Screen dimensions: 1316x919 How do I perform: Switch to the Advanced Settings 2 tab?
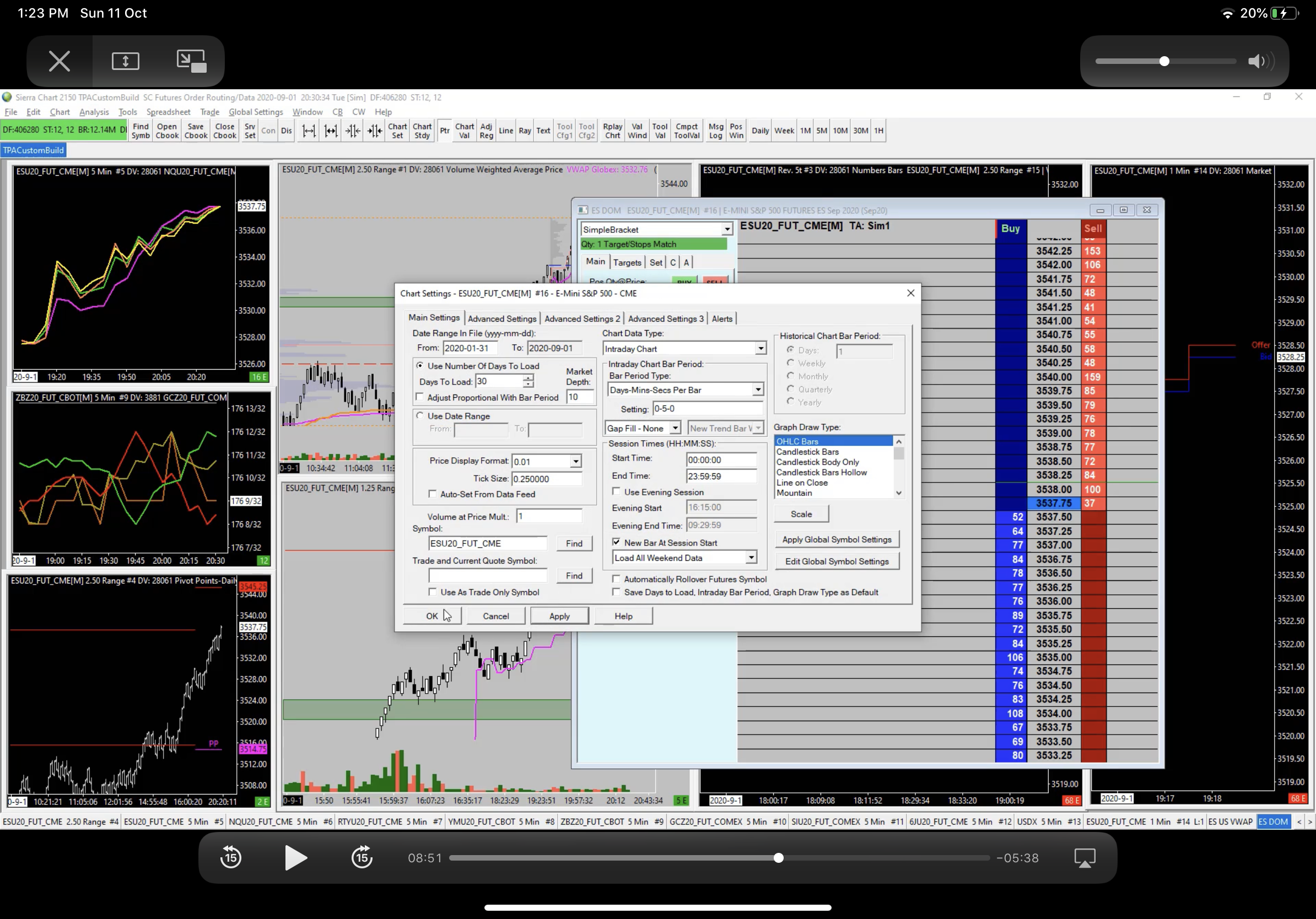click(582, 318)
